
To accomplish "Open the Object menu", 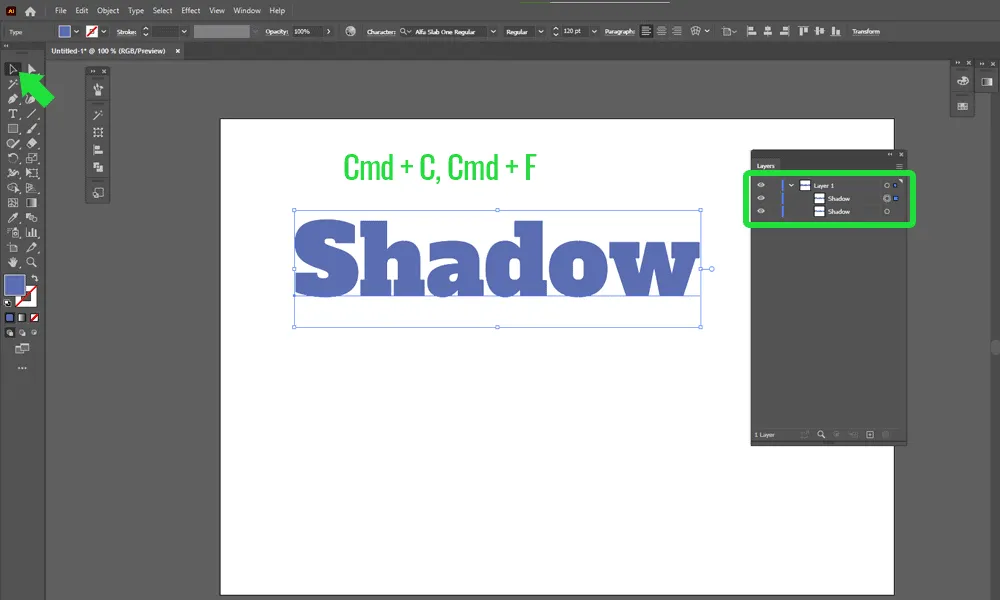I will [108, 11].
